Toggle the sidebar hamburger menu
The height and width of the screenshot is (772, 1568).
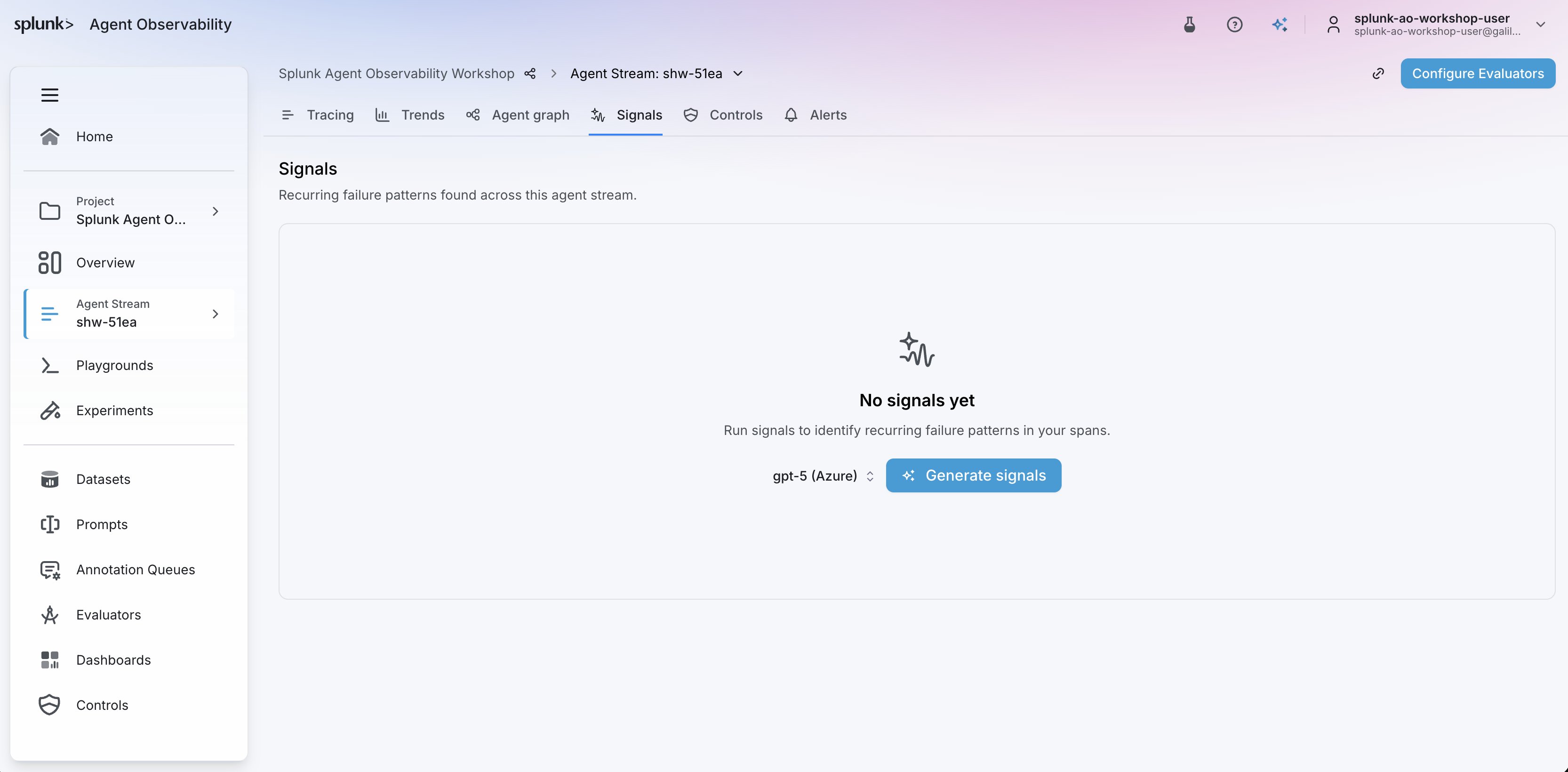click(x=50, y=95)
